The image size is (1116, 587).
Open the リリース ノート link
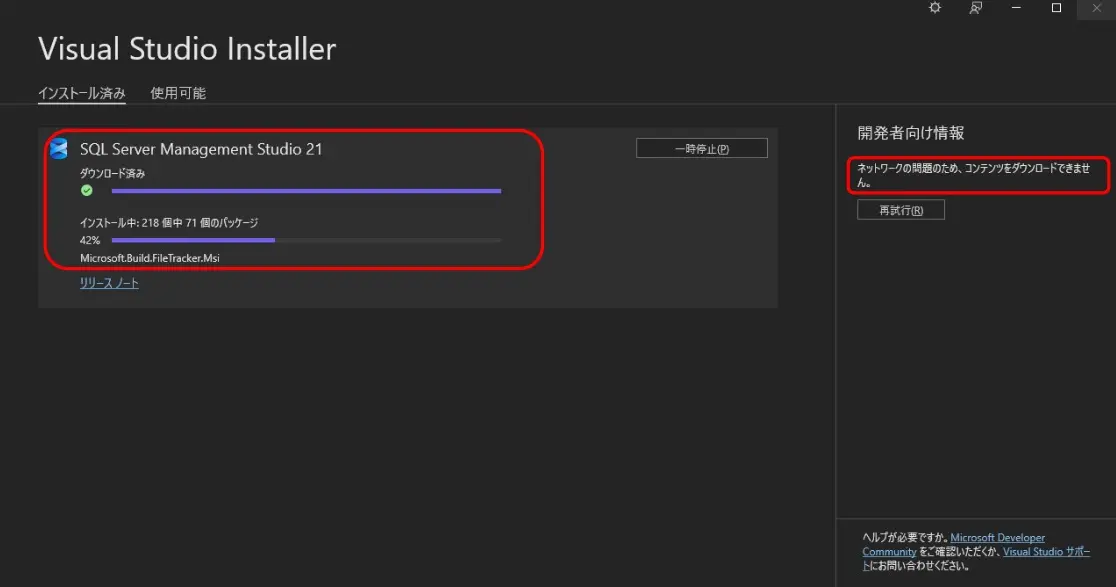[108, 282]
